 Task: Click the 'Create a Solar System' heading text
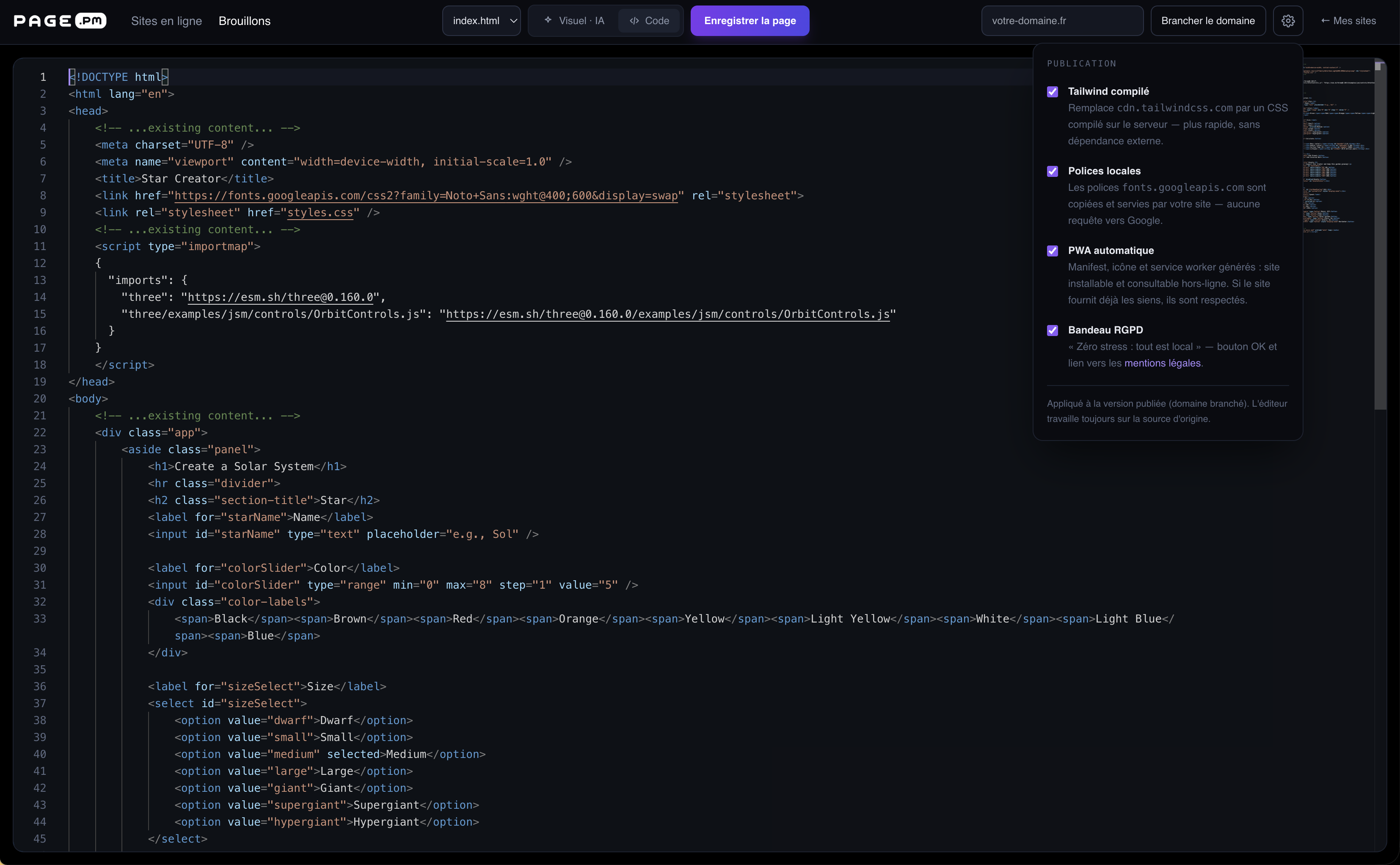pos(244,466)
